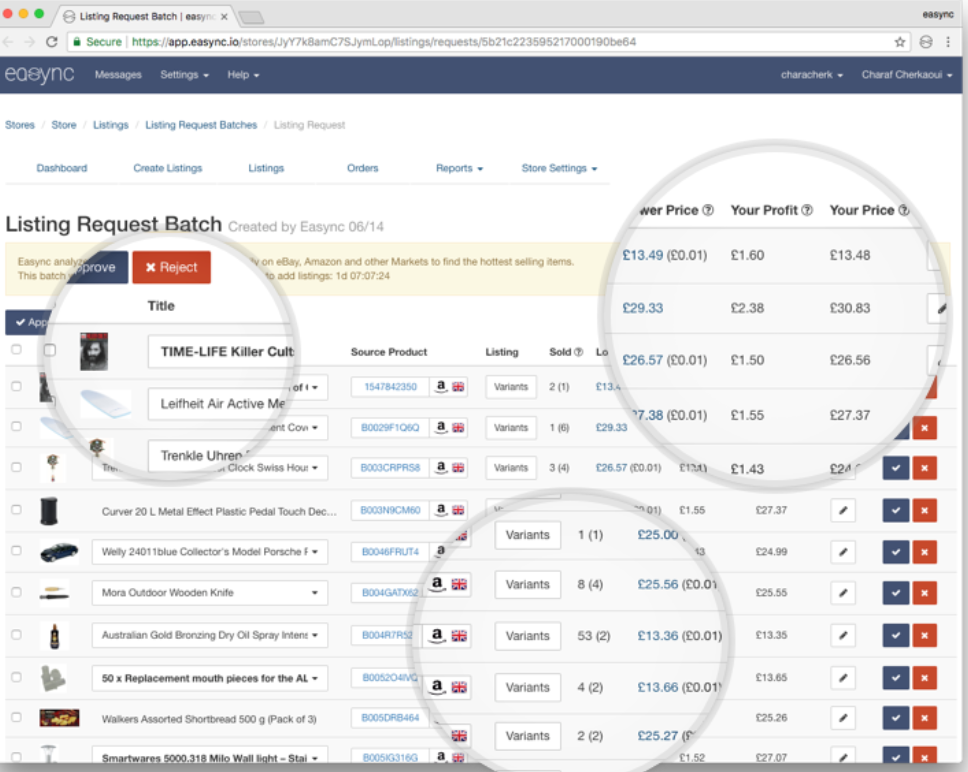Open source product link B0046FRUT4
Image resolution: width=968 pixels, height=772 pixels.
(390, 552)
